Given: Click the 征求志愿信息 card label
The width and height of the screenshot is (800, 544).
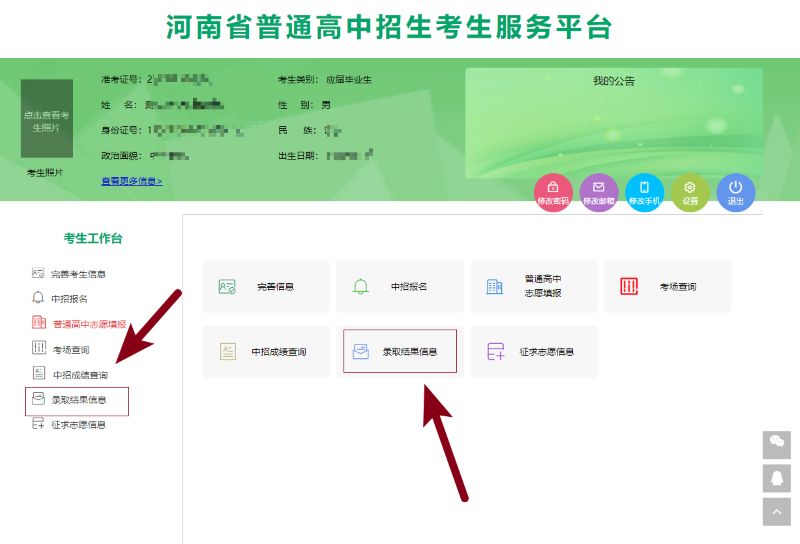Looking at the screenshot, I should coord(547,352).
